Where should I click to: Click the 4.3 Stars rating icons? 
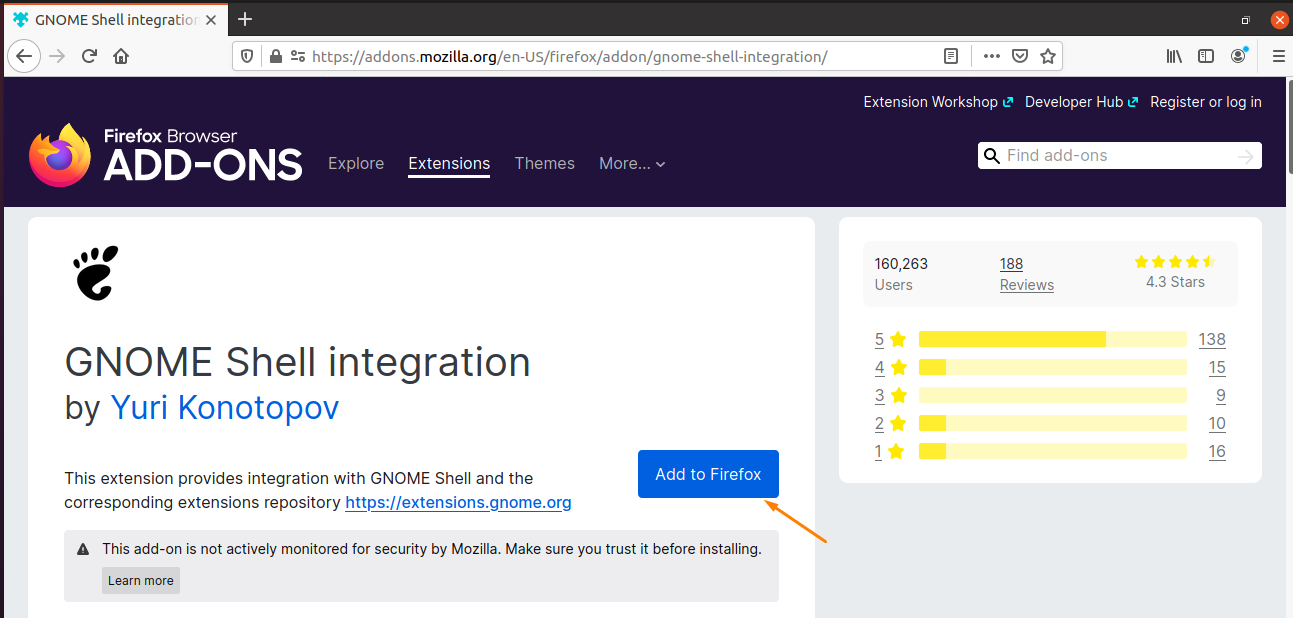1175,262
